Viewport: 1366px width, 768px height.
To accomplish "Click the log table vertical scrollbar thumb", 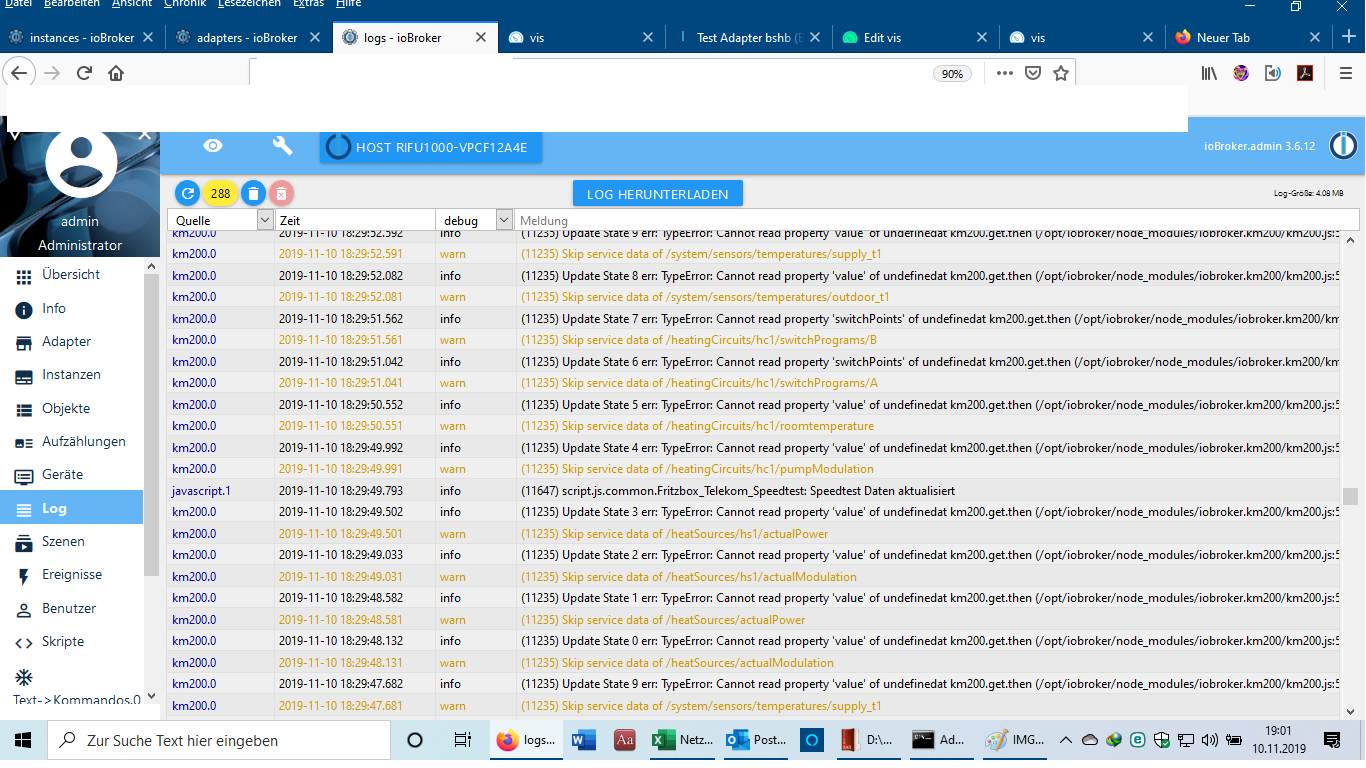I will point(1351,497).
